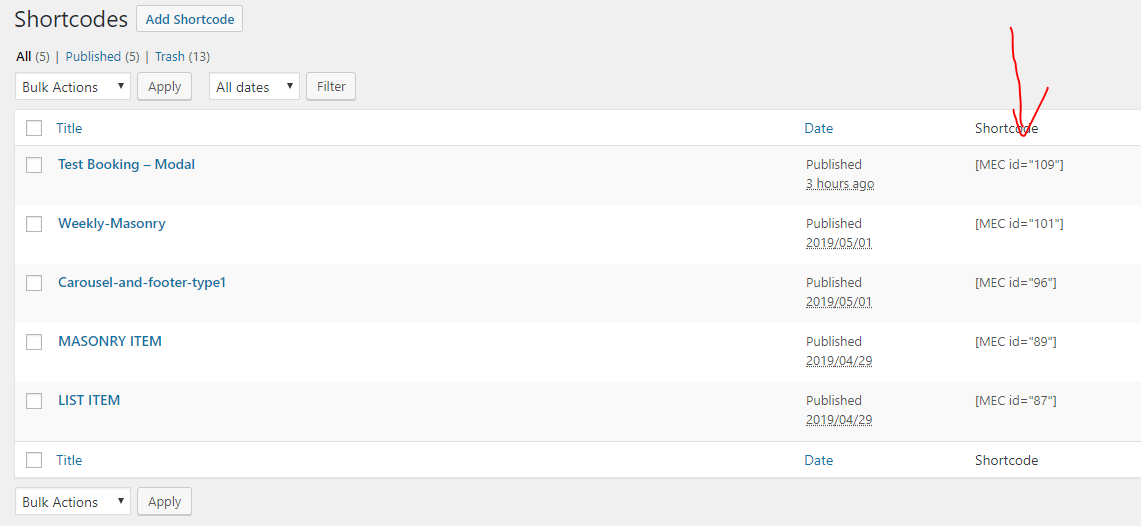Toggle the header select-all checkbox

tap(34, 128)
